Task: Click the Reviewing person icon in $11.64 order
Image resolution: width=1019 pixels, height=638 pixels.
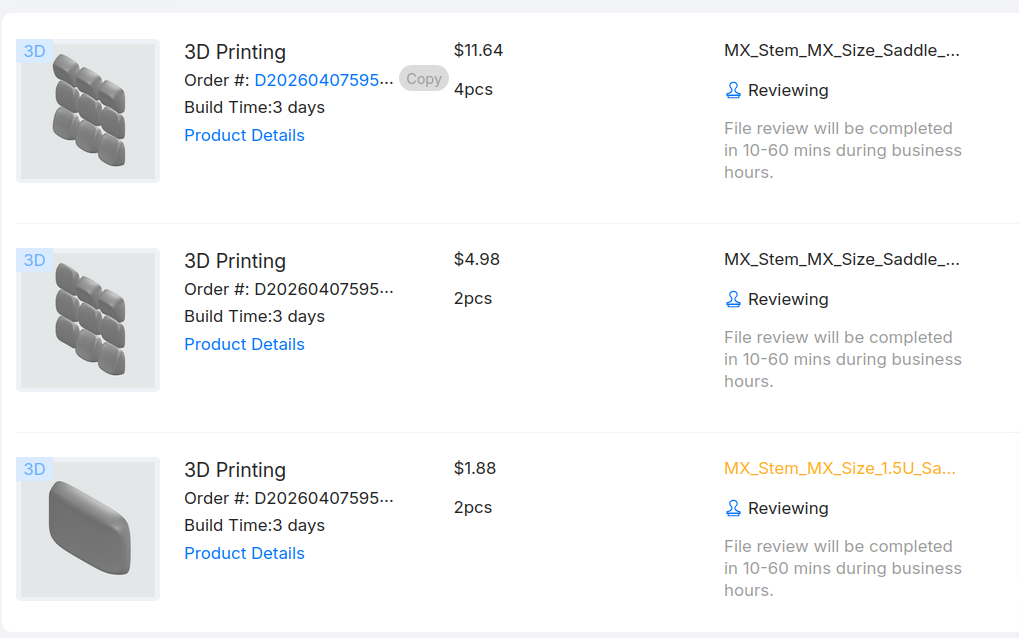Action: (x=733, y=90)
